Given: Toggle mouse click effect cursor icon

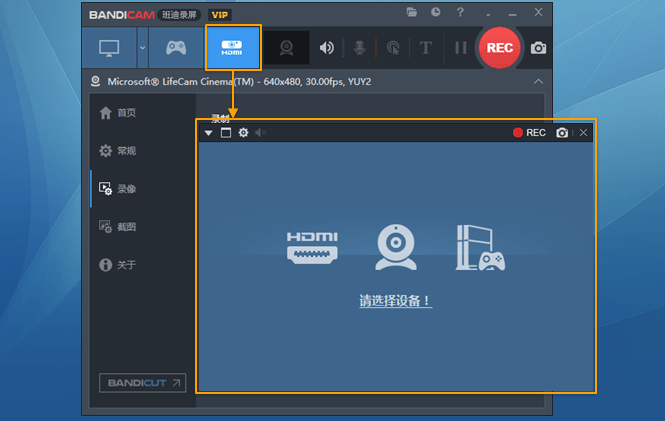Looking at the screenshot, I should (x=393, y=48).
